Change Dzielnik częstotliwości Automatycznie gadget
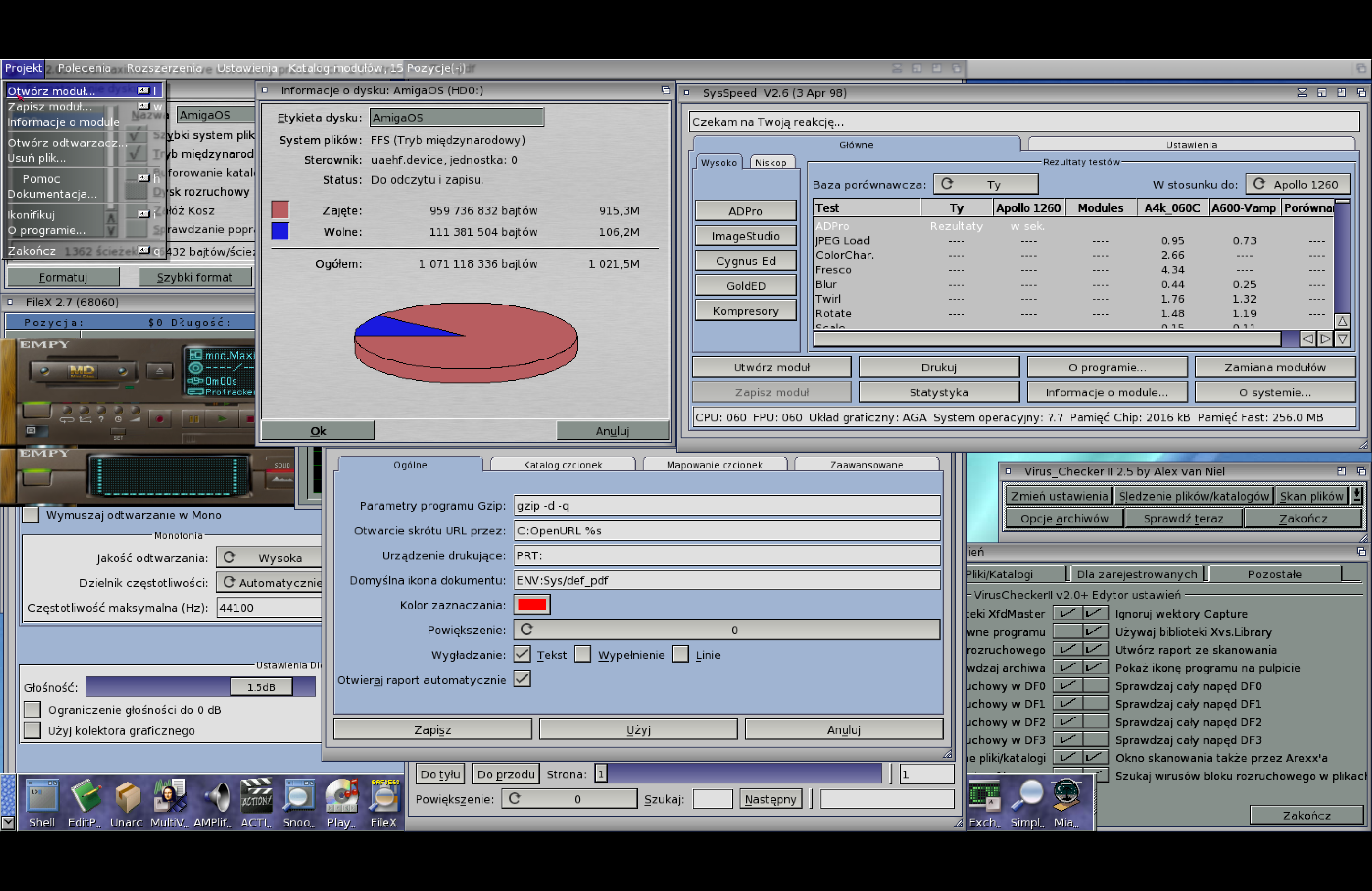This screenshot has width=1372, height=891. pyautogui.click(x=268, y=583)
